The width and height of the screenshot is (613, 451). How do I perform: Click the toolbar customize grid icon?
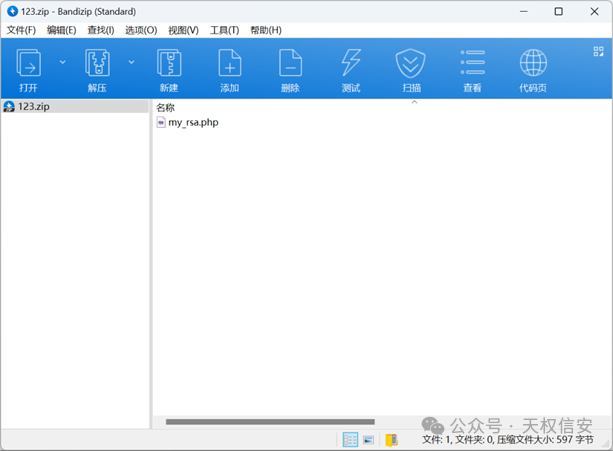[598, 51]
